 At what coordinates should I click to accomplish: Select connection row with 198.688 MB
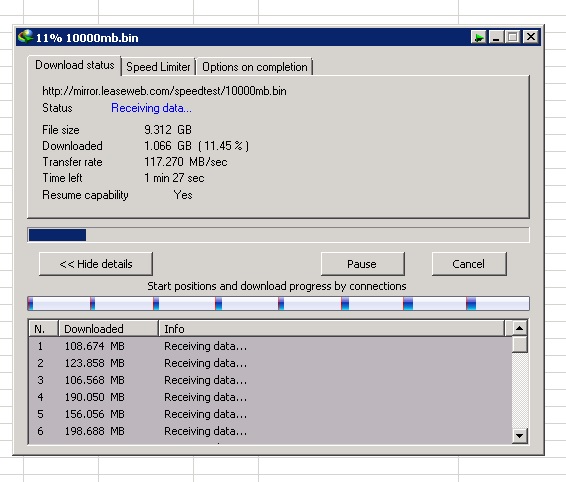tap(270, 431)
